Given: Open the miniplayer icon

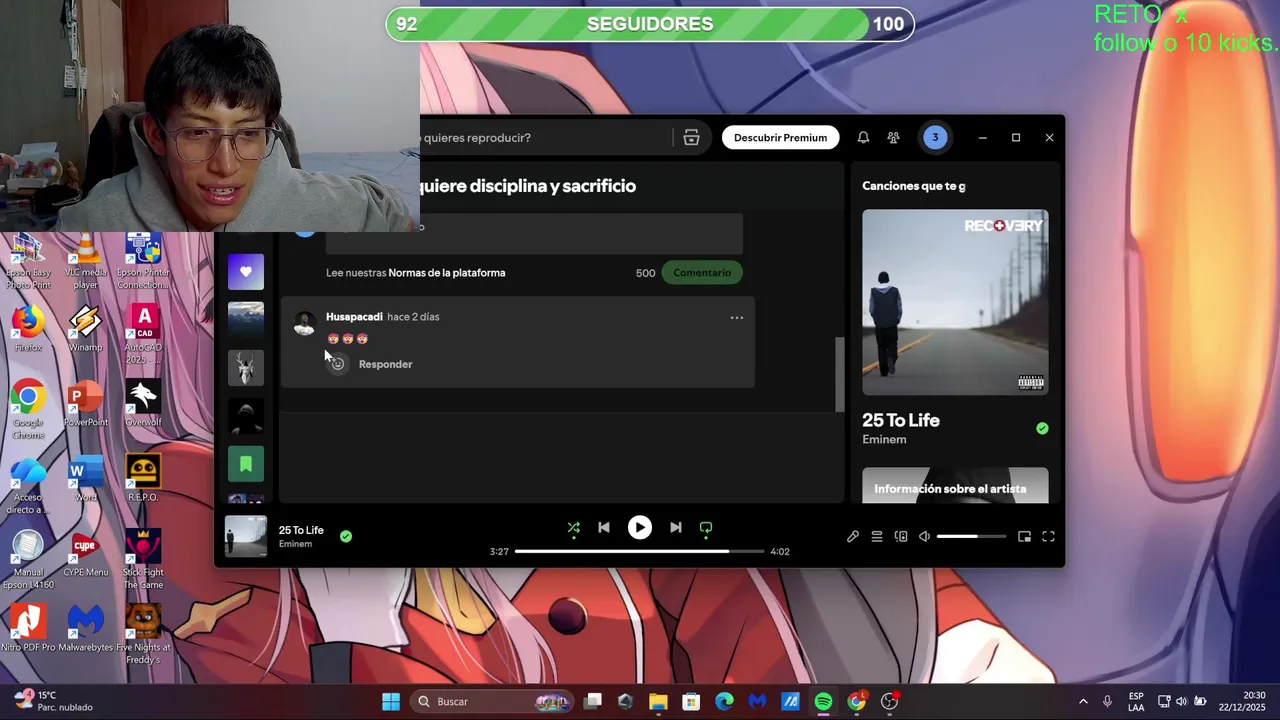Looking at the screenshot, I should click(1024, 537).
